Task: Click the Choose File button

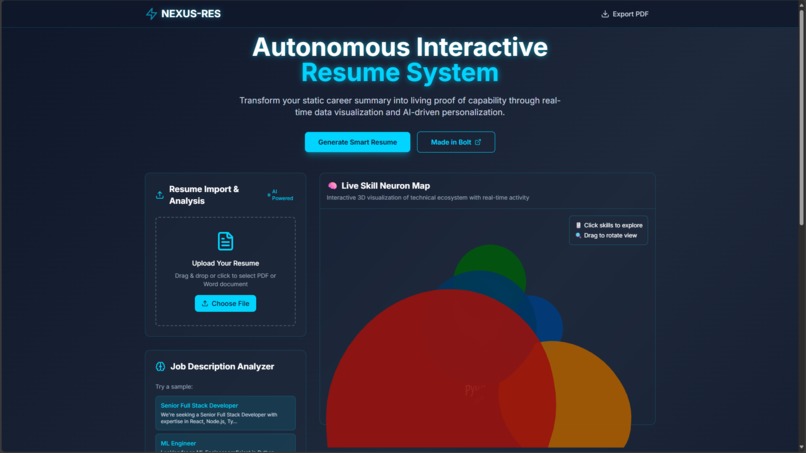Action: [x=225, y=303]
